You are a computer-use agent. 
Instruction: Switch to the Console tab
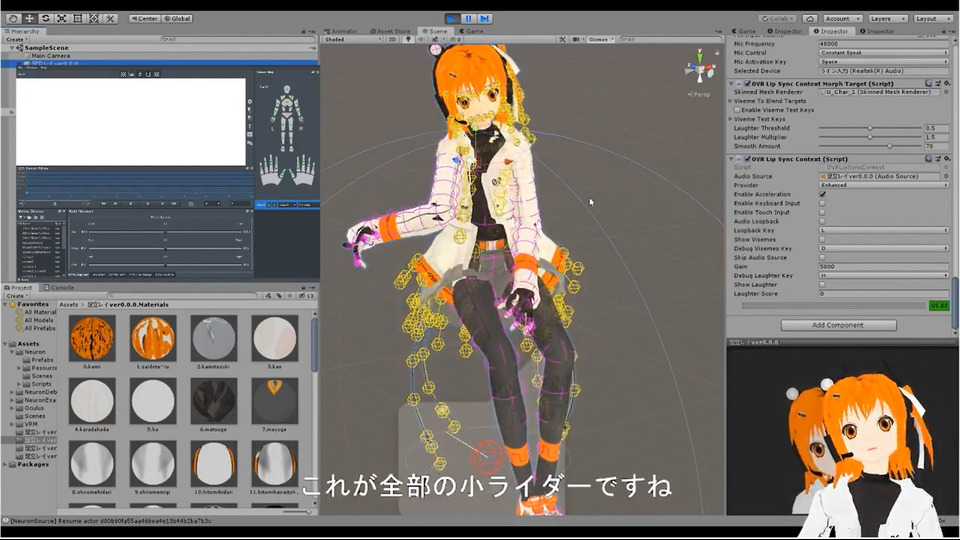pyautogui.click(x=59, y=287)
